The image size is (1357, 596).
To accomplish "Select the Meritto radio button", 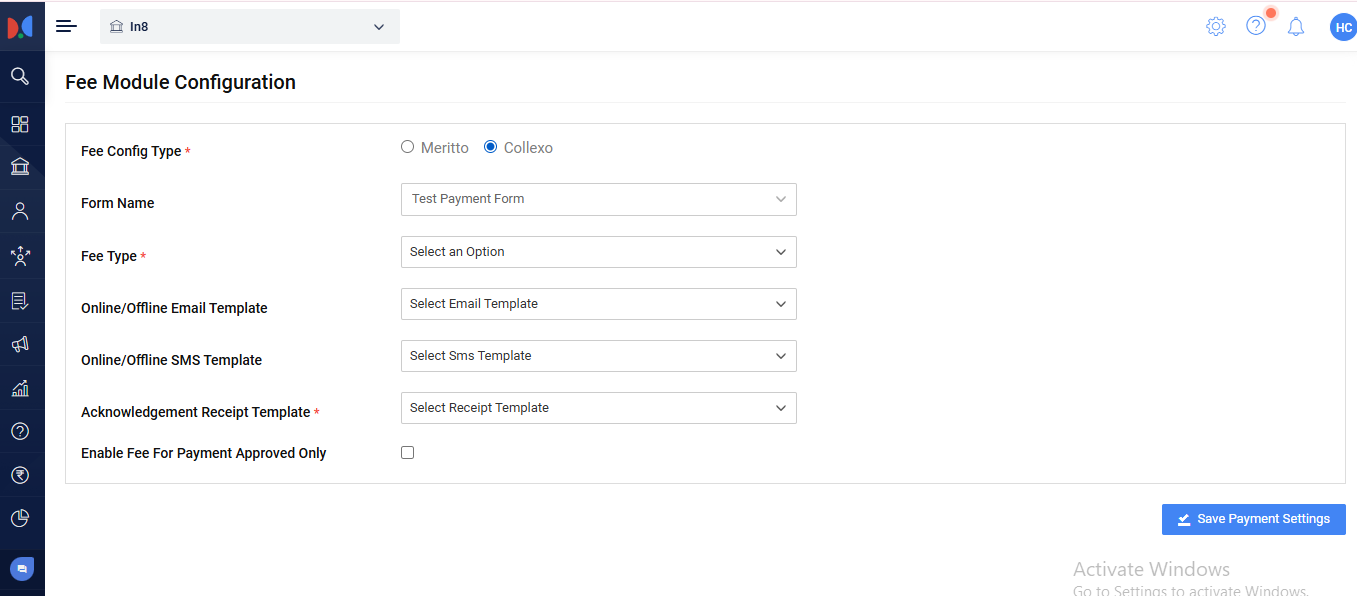I will pos(407,147).
